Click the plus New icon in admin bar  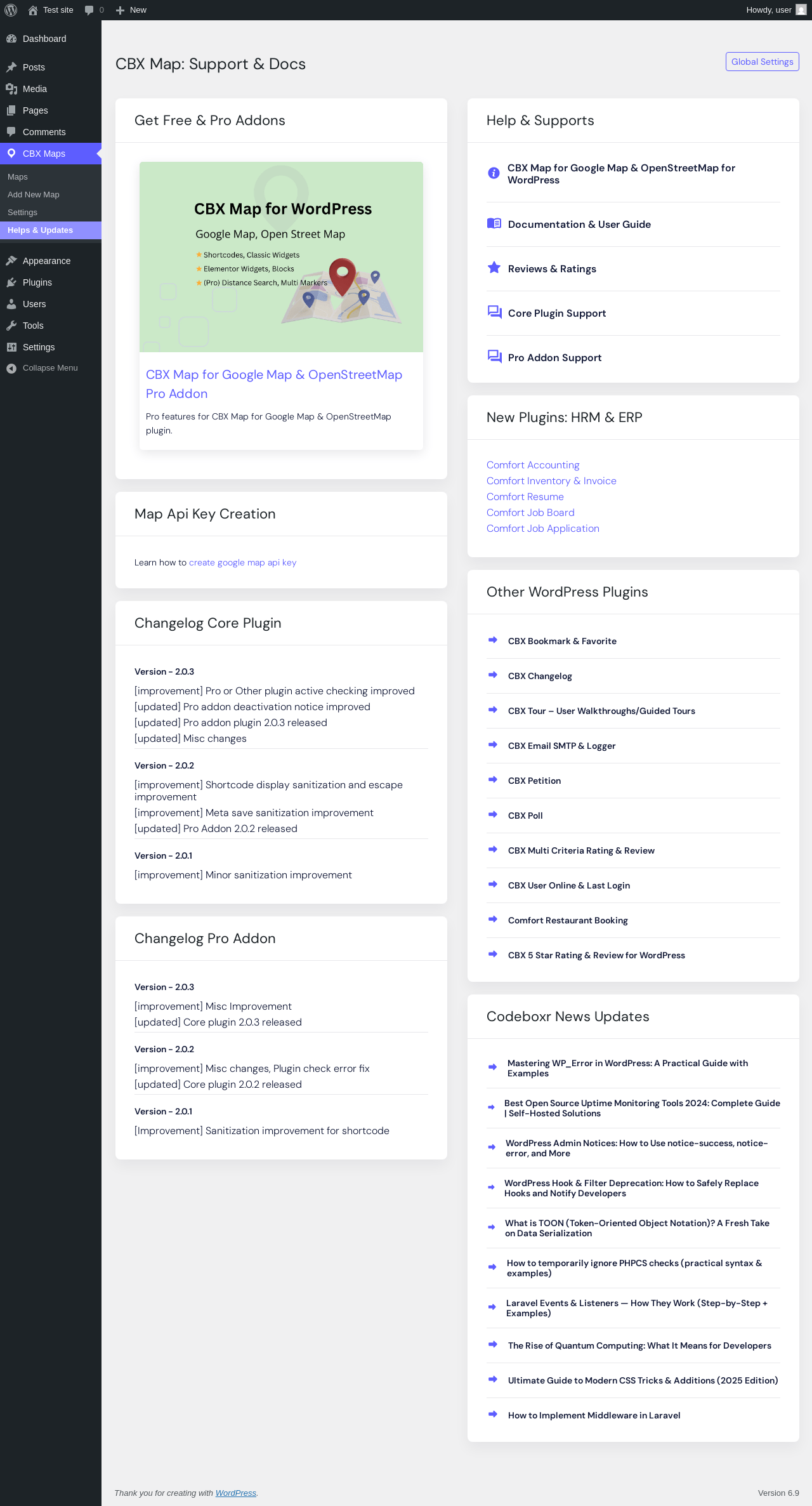pyautogui.click(x=120, y=10)
